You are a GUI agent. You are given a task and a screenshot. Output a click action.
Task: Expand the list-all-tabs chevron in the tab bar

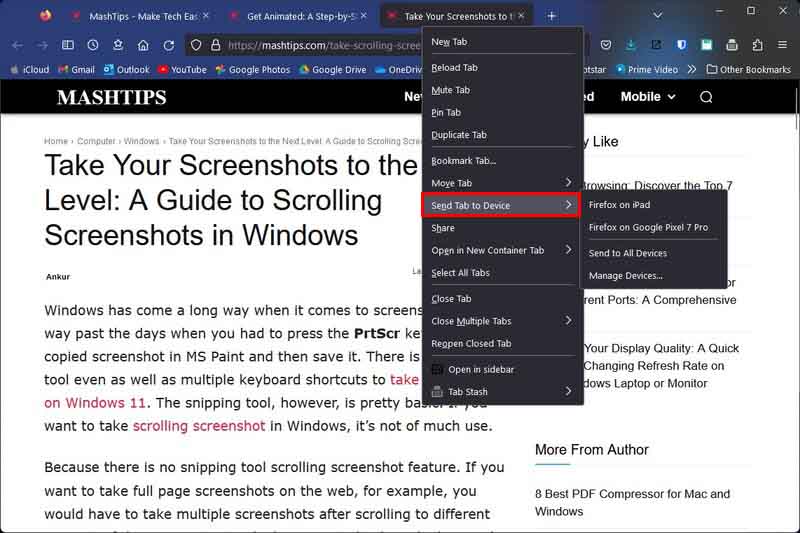[658, 16]
